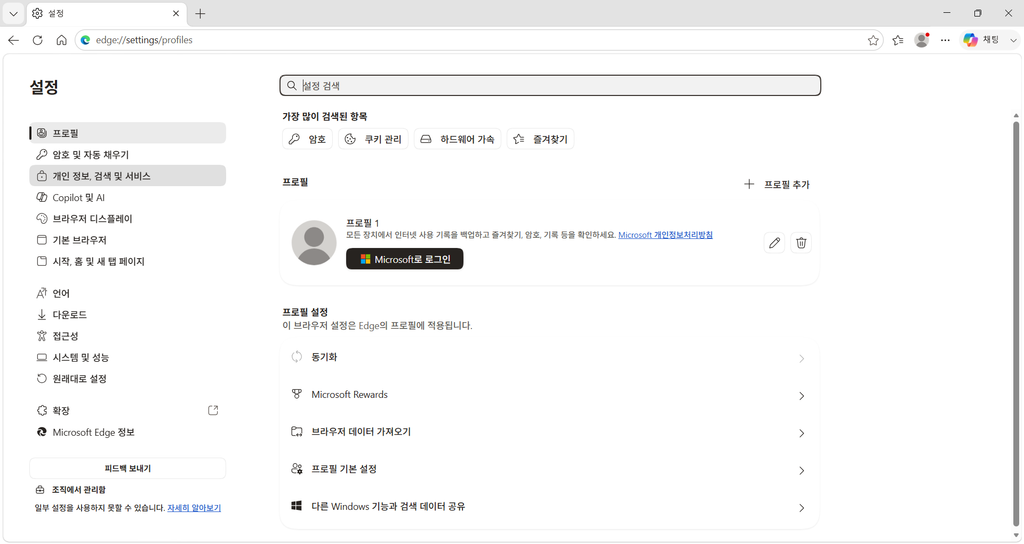This screenshot has width=1024, height=544.
Task: Click Microsoft로 로그인 button
Action: [x=404, y=259]
